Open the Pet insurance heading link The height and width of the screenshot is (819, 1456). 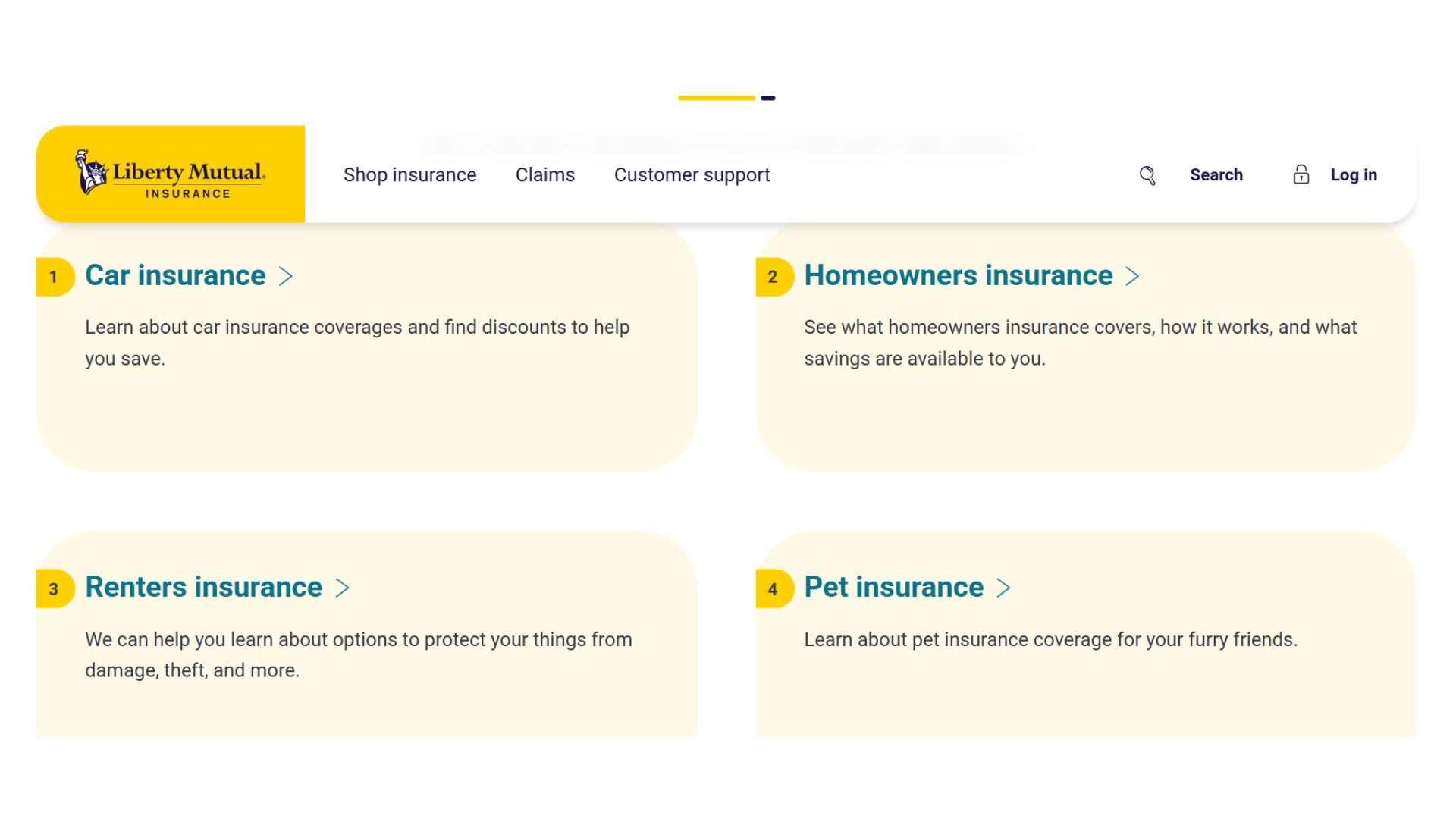[x=893, y=587]
